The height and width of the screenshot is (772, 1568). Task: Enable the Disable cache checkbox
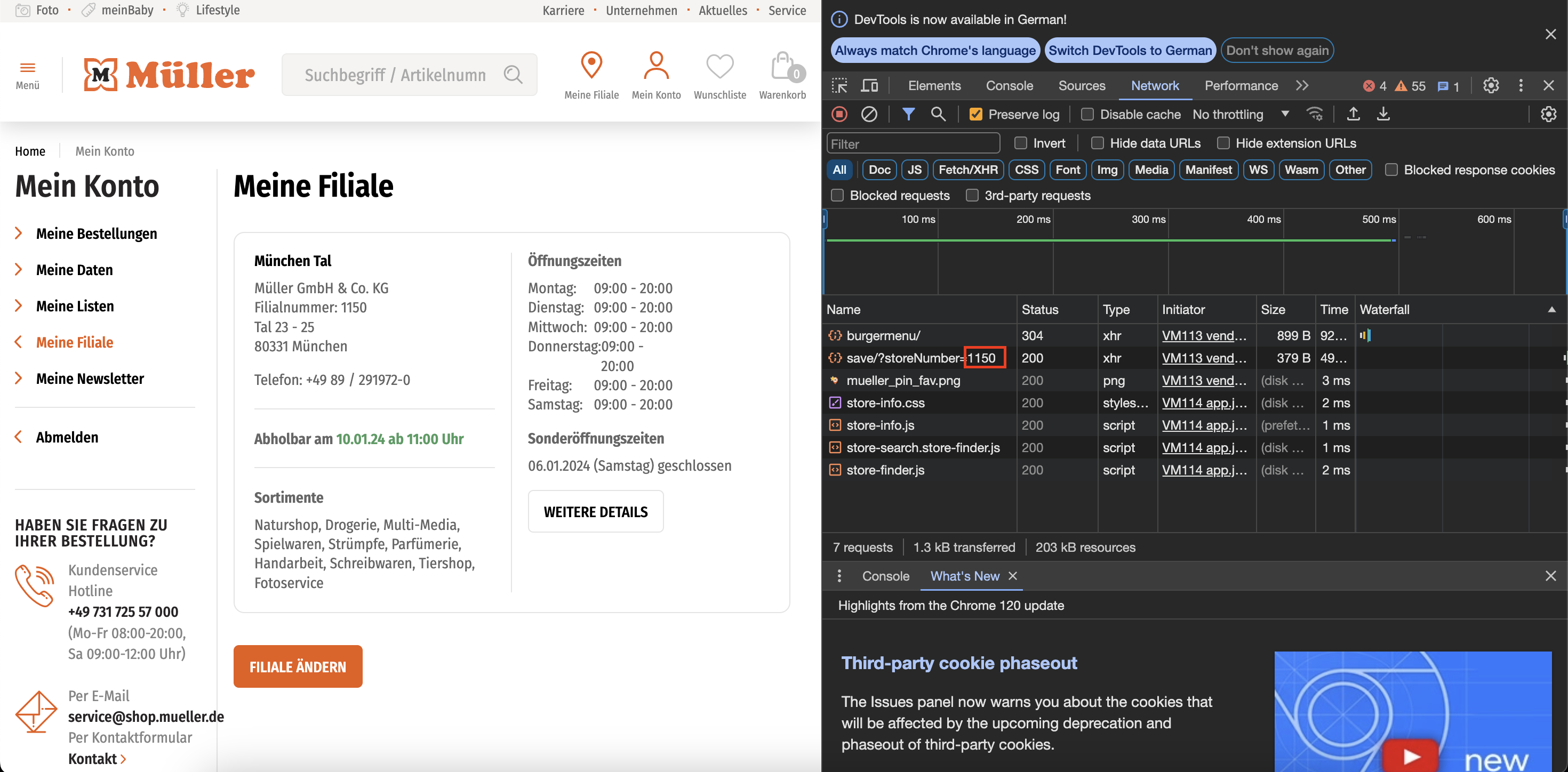coord(1087,115)
